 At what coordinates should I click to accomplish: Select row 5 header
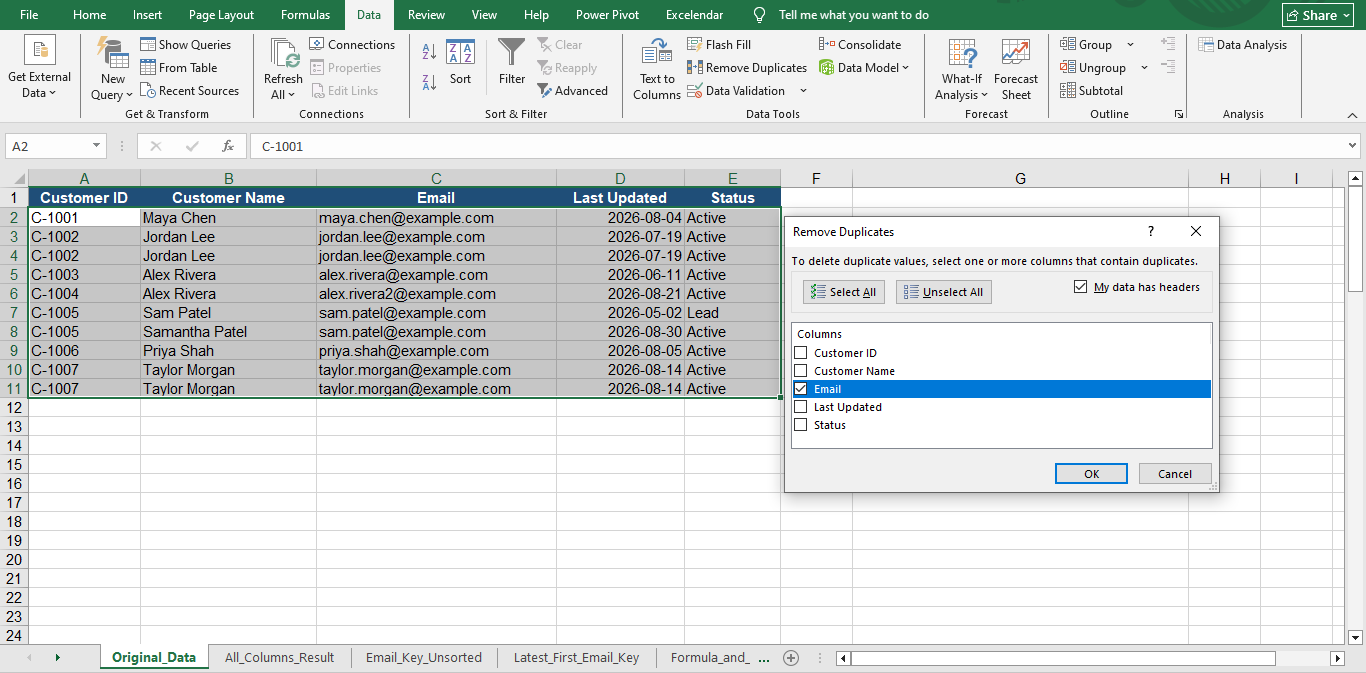pos(14,275)
